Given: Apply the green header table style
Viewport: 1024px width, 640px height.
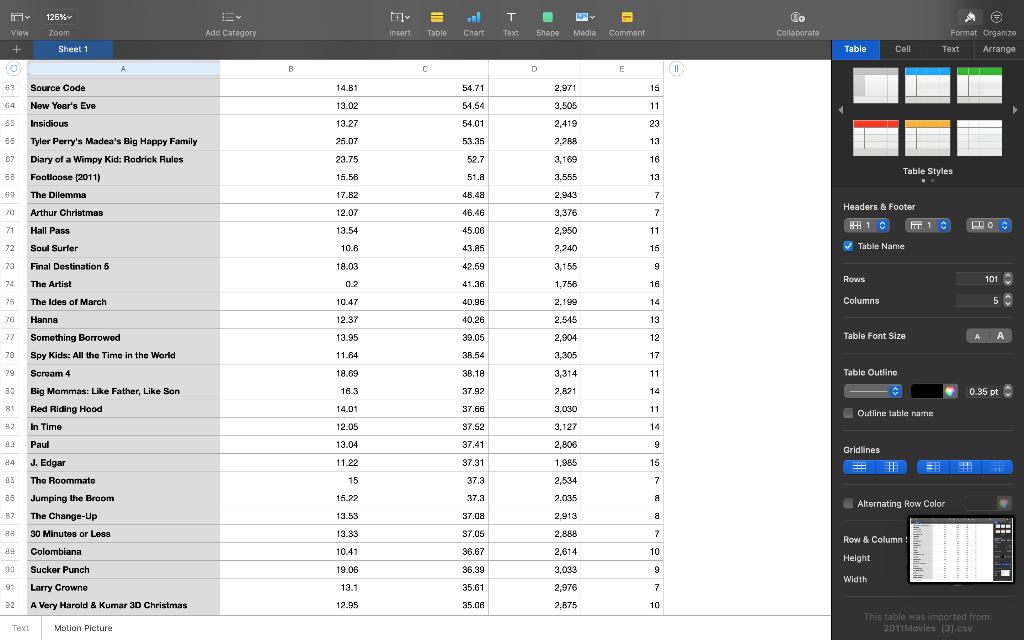Looking at the screenshot, I should 979,86.
